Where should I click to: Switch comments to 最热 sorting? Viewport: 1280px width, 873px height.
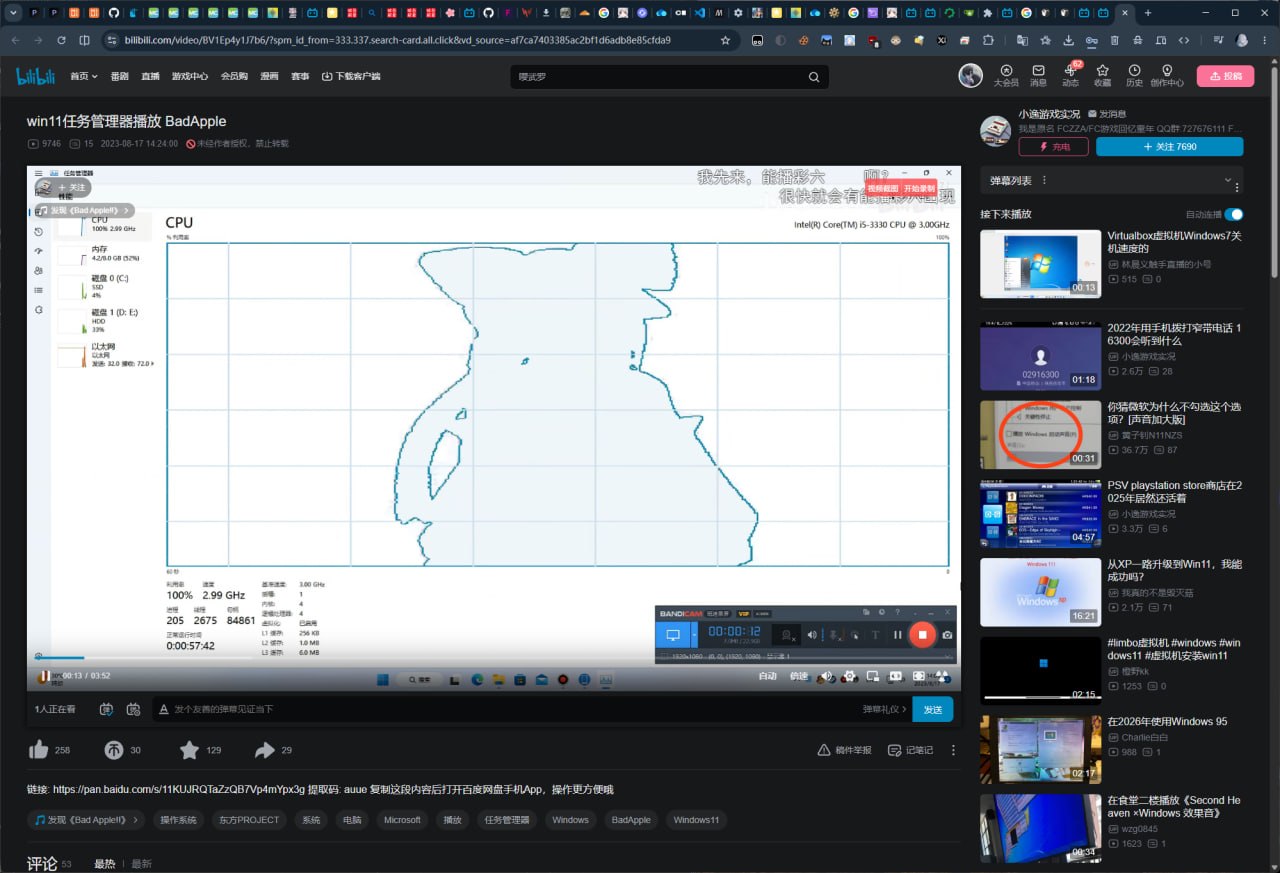click(x=104, y=864)
